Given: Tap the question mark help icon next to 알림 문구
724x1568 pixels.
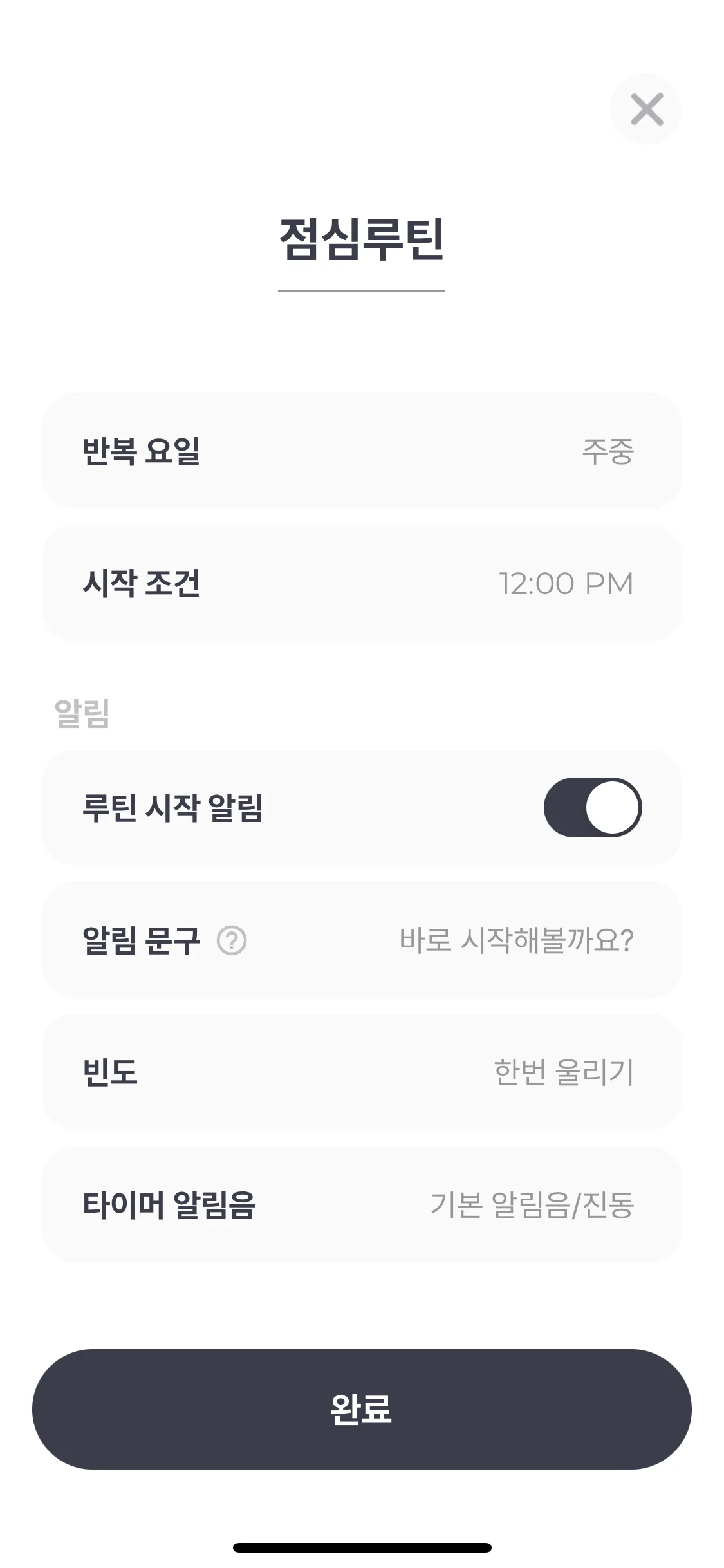Looking at the screenshot, I should pyautogui.click(x=232, y=940).
